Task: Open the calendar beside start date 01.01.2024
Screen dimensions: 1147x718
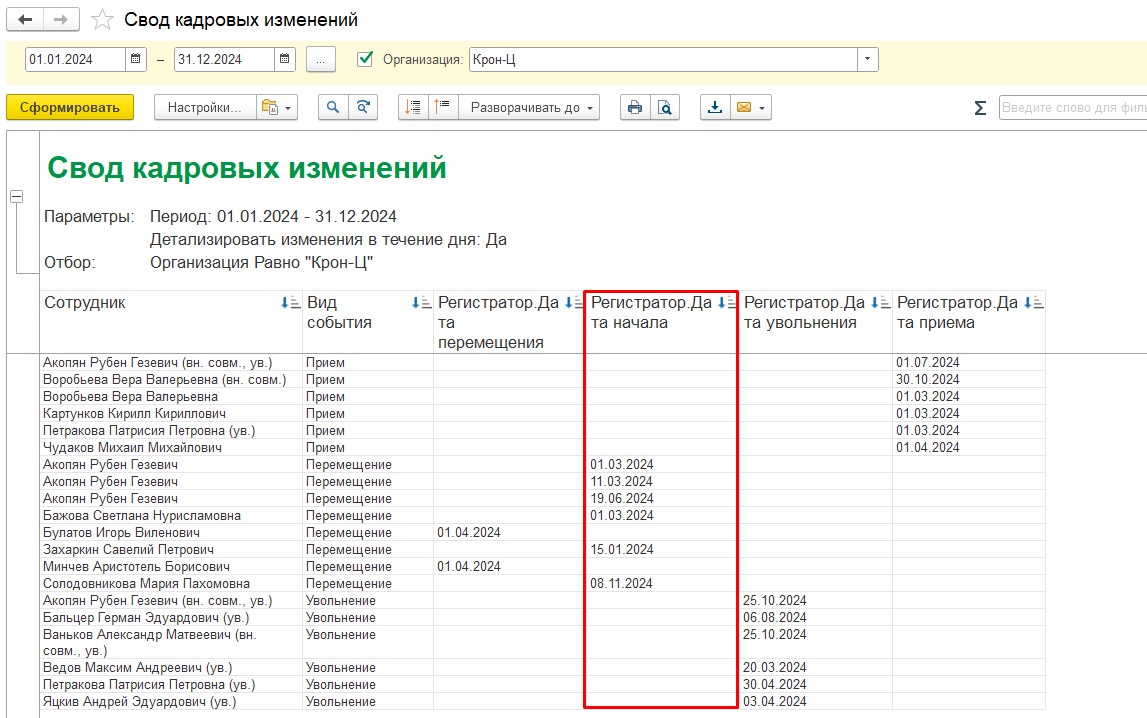Action: pos(135,59)
